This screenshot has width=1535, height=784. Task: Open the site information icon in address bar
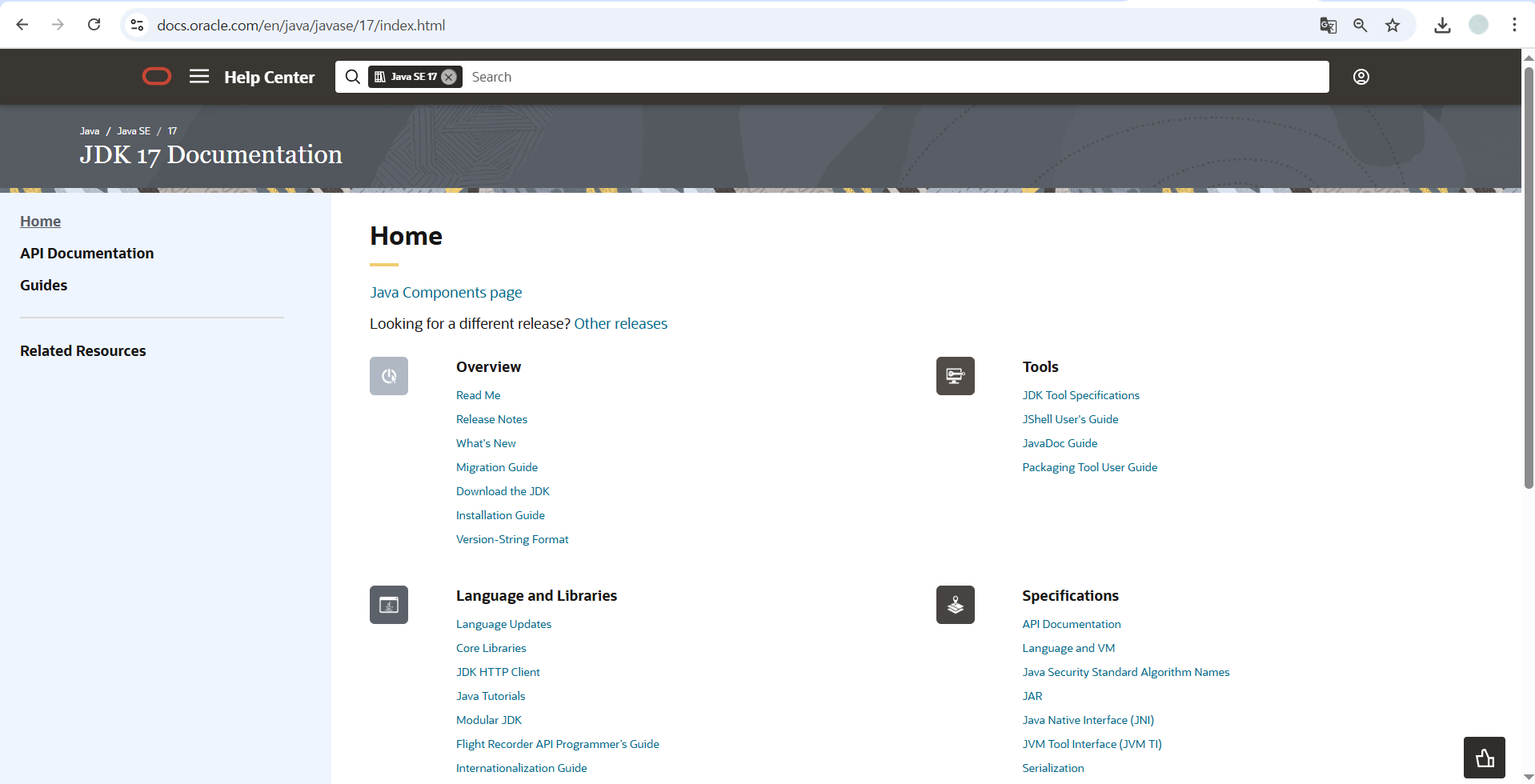[137, 25]
